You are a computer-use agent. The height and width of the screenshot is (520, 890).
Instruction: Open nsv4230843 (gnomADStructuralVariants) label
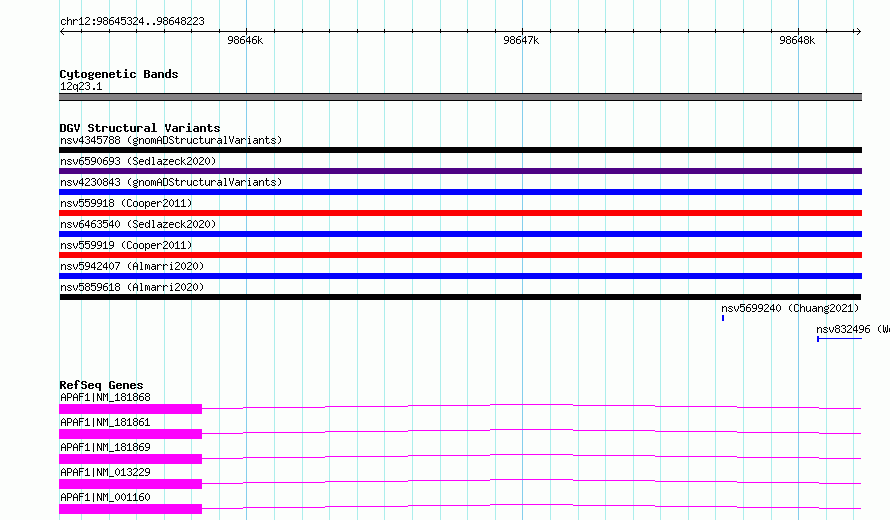click(171, 182)
